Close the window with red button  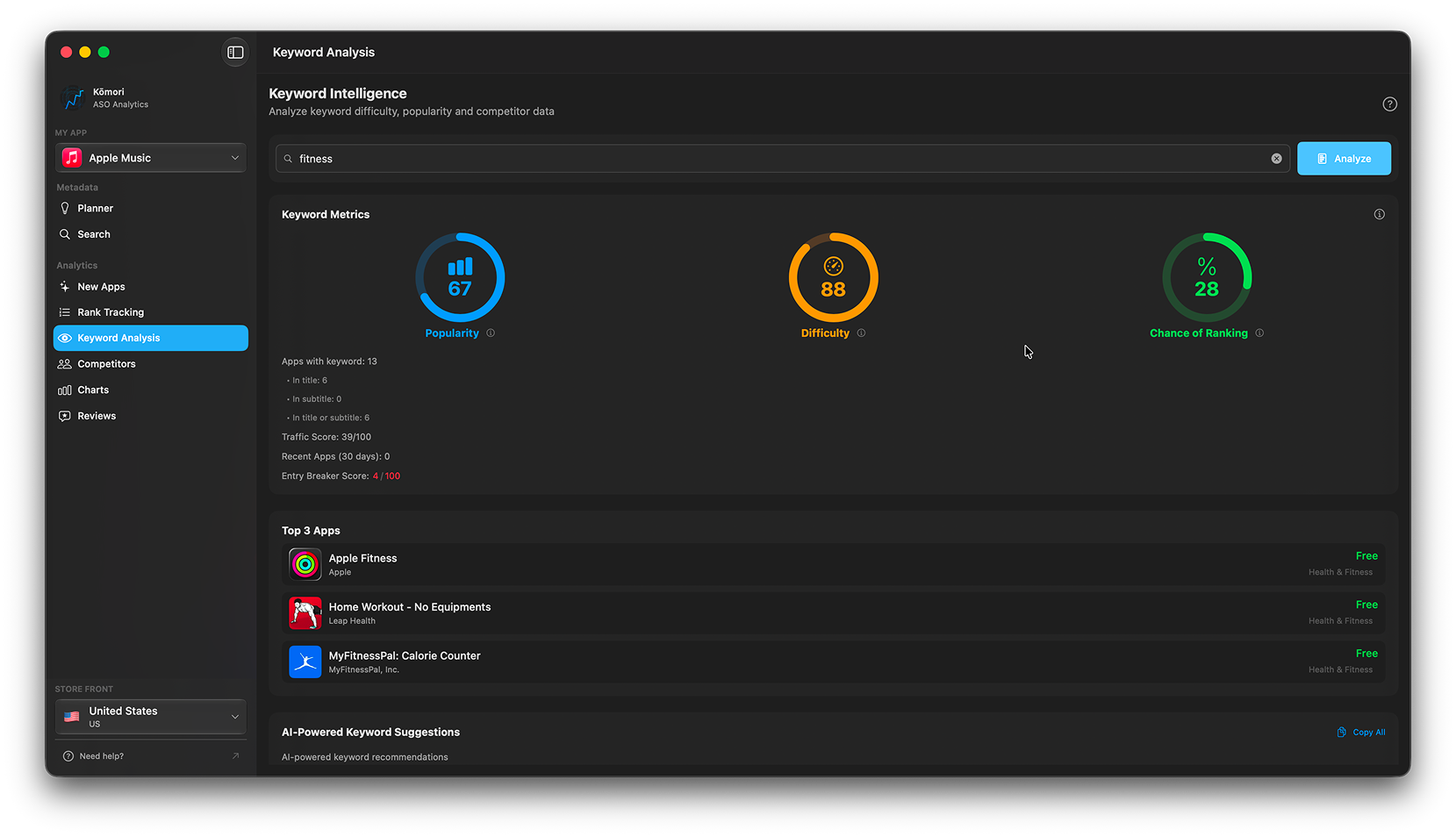click(66, 53)
